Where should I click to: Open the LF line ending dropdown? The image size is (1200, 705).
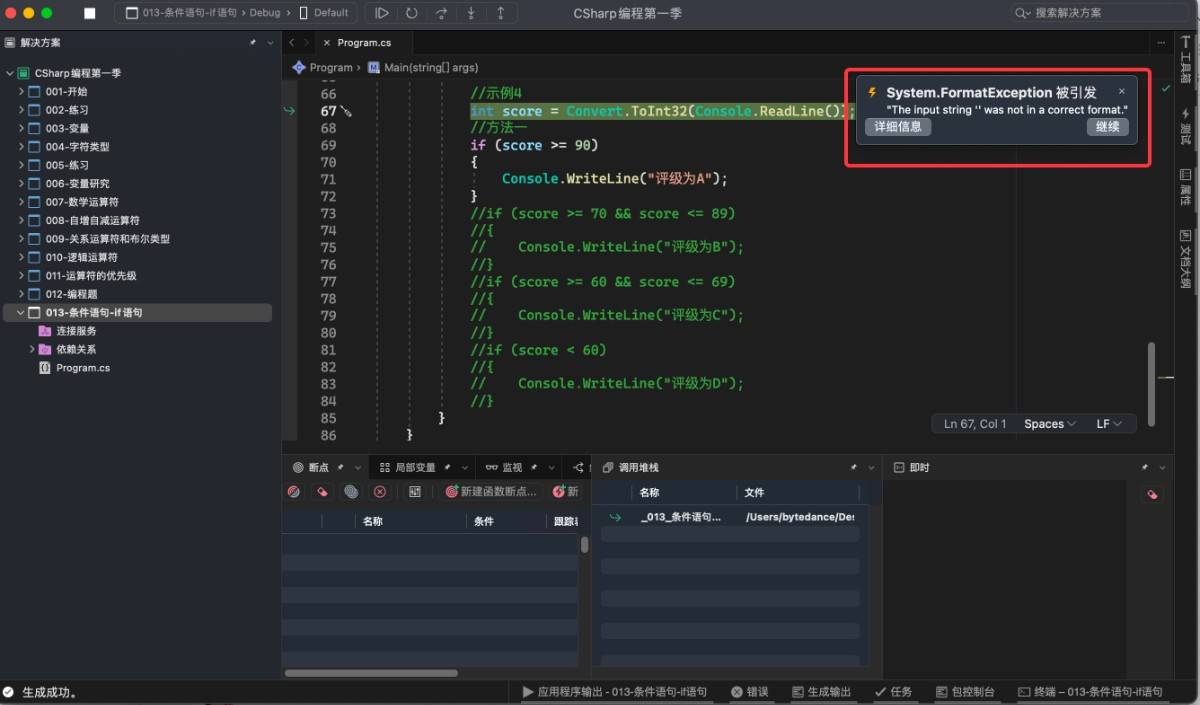point(1110,424)
